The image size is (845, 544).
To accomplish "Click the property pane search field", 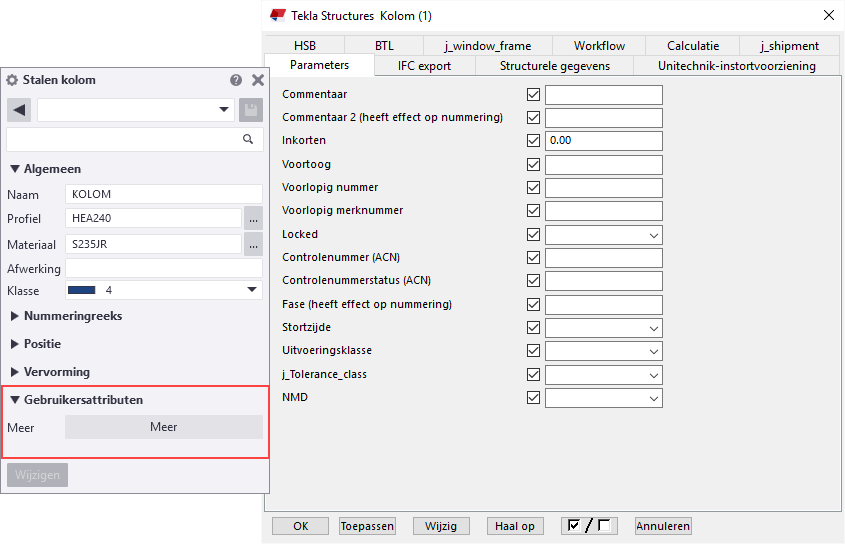I will coord(135,139).
